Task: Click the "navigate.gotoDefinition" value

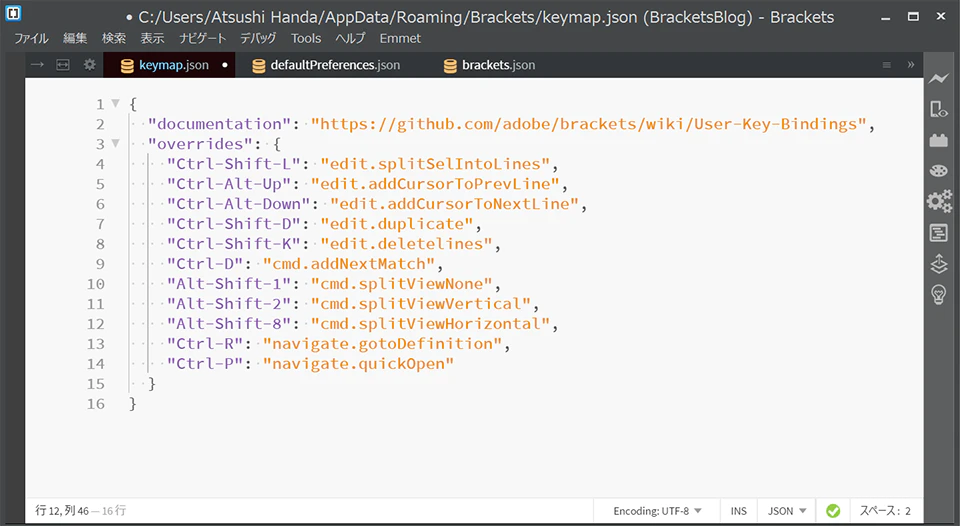Action: pos(383,344)
